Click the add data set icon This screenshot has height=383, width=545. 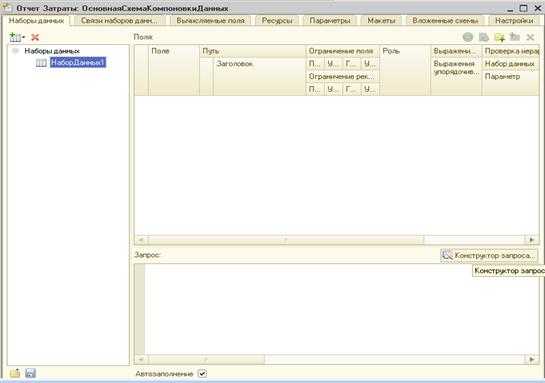tap(15, 37)
